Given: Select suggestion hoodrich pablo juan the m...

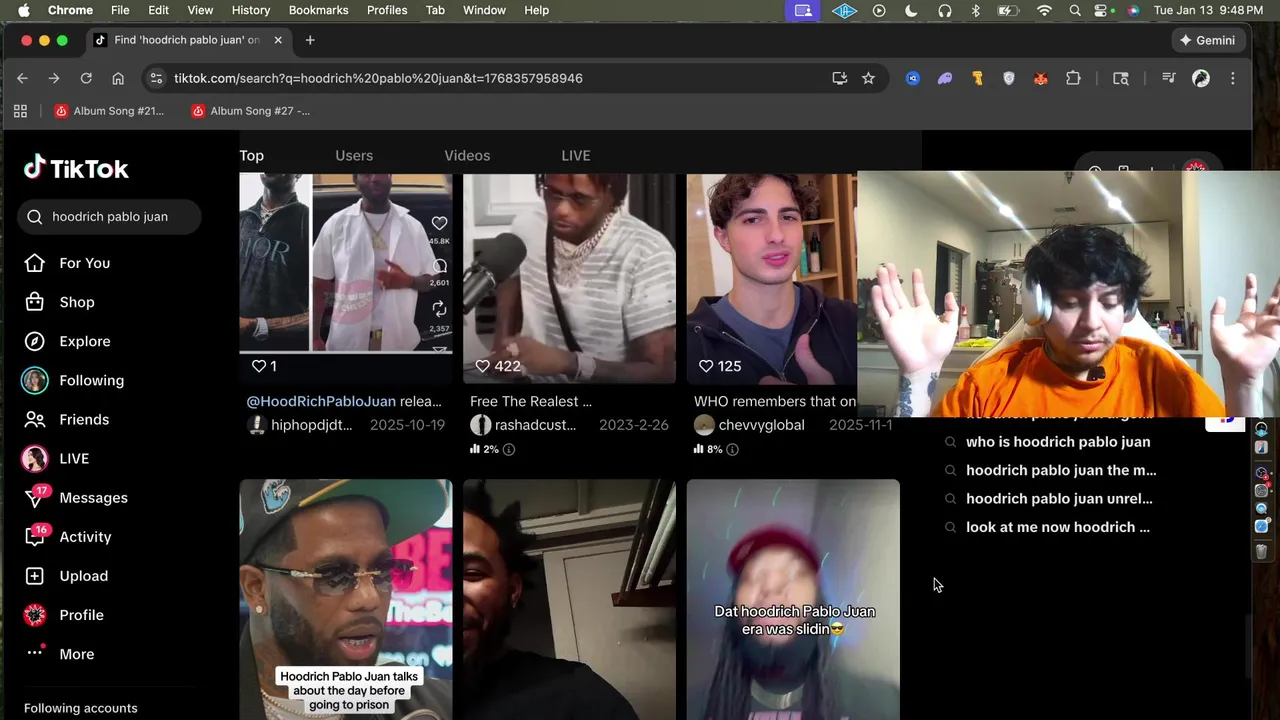Looking at the screenshot, I should click(1060, 470).
